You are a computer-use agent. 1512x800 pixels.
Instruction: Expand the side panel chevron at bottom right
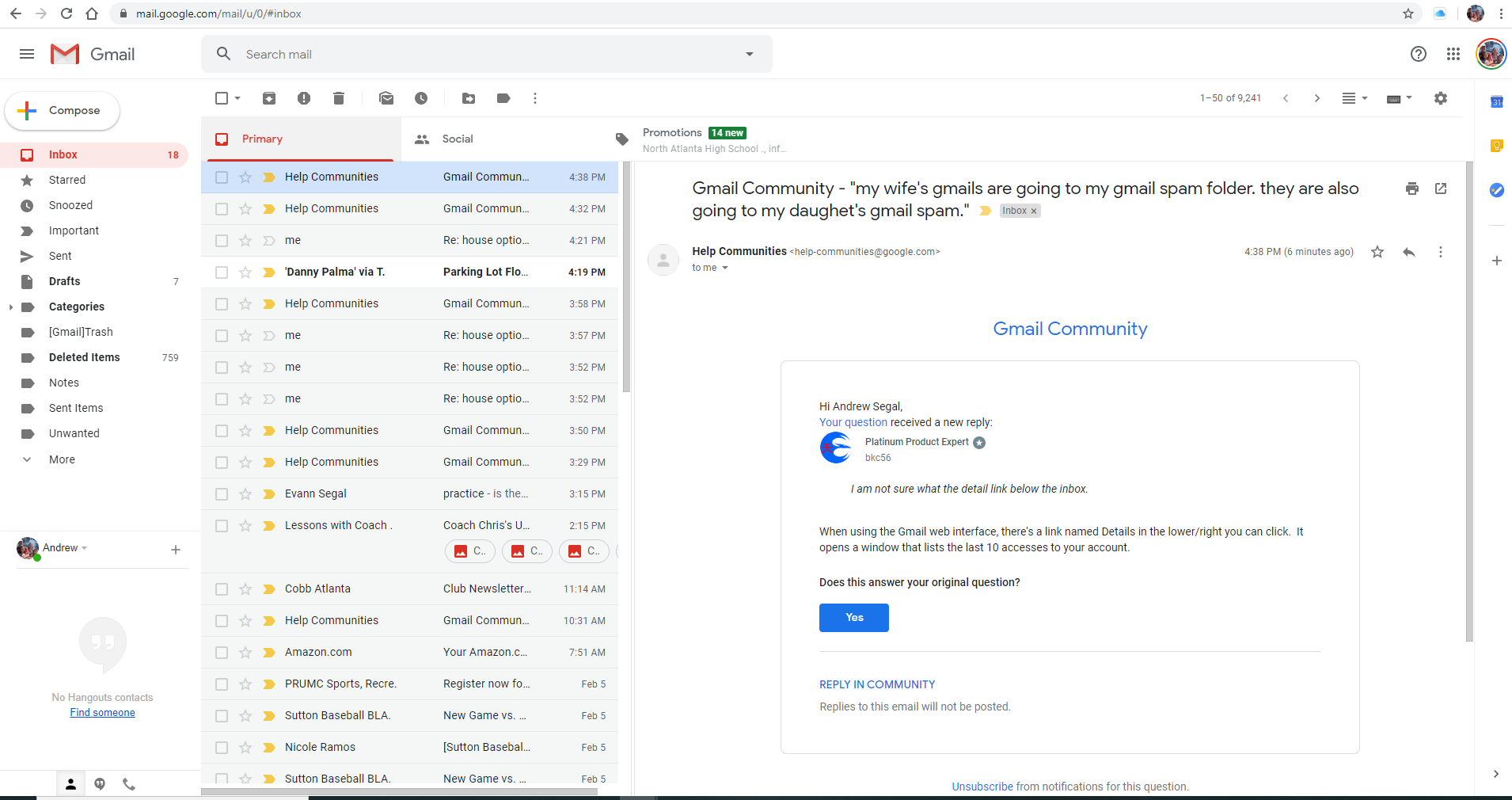tap(1495, 774)
